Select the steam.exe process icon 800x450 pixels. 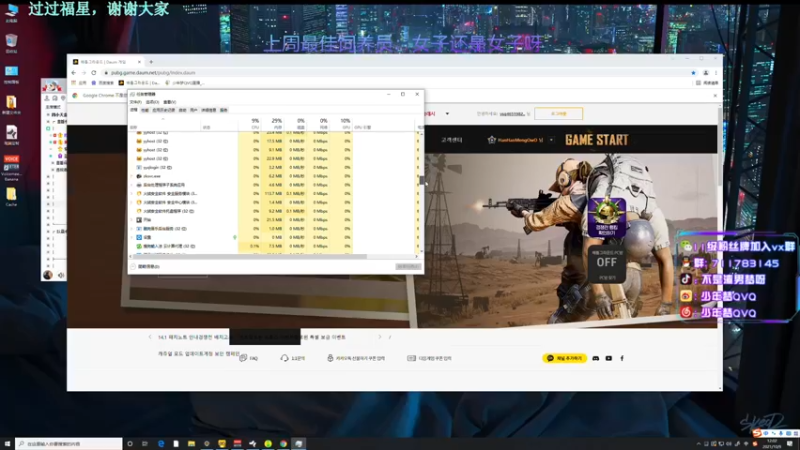point(139,176)
